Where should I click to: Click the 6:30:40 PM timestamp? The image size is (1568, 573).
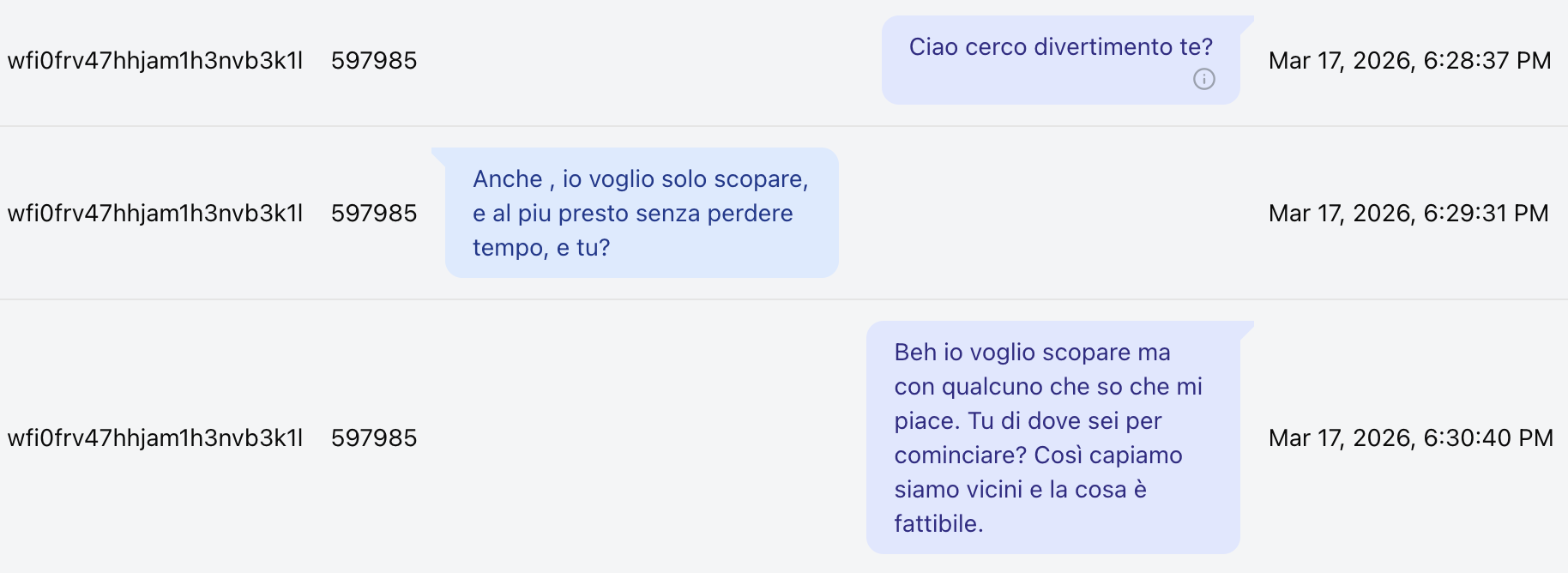[1410, 437]
